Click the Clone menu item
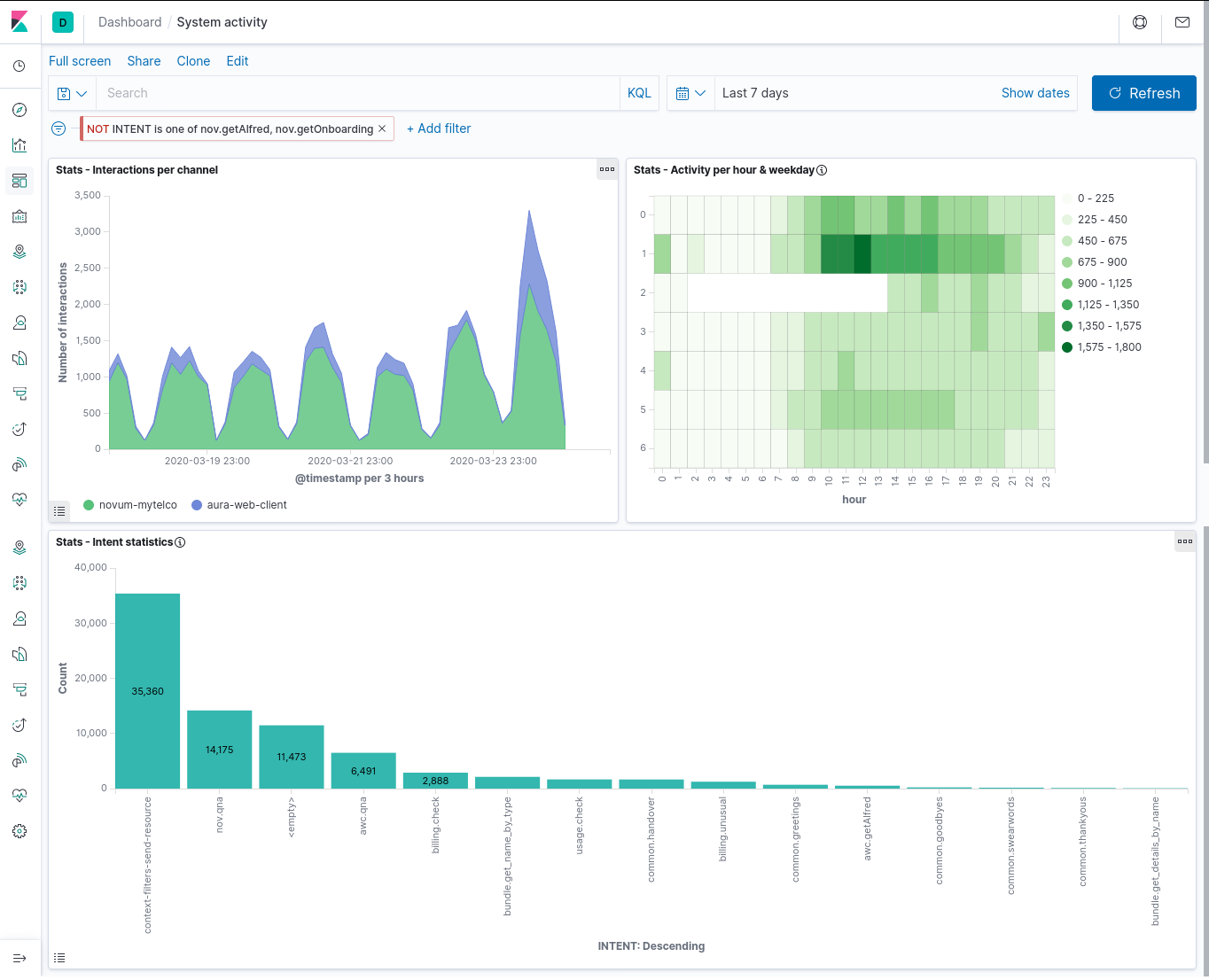1209x980 pixels. point(193,61)
